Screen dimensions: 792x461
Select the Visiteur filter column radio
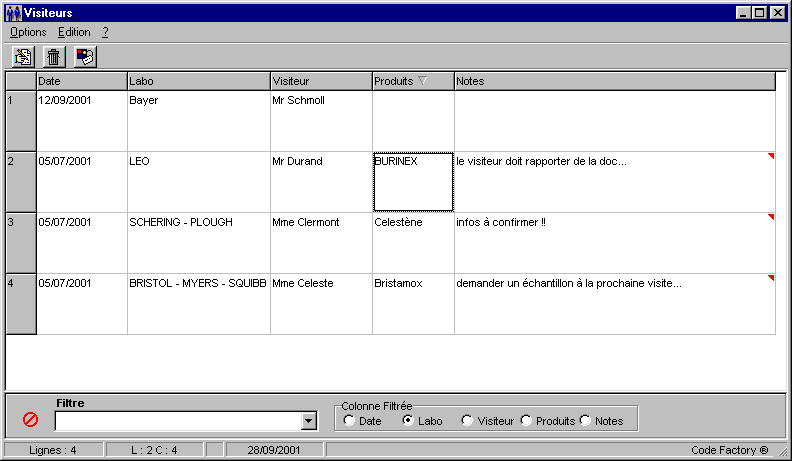(467, 421)
